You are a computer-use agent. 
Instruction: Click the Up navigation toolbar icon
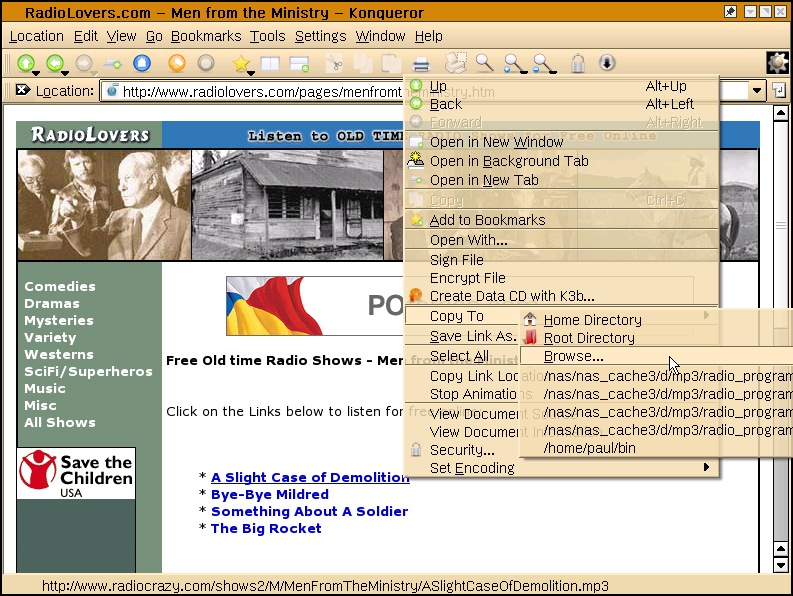[25, 63]
